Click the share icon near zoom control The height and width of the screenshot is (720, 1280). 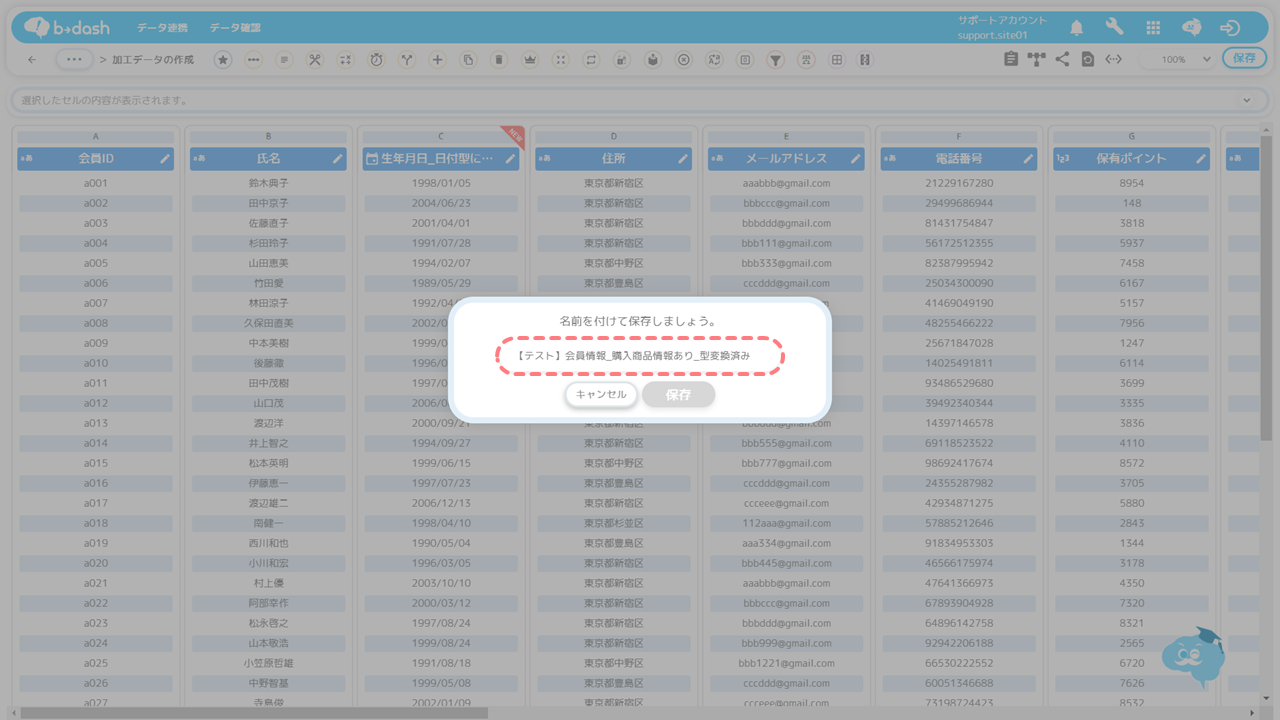[x=1062, y=60]
